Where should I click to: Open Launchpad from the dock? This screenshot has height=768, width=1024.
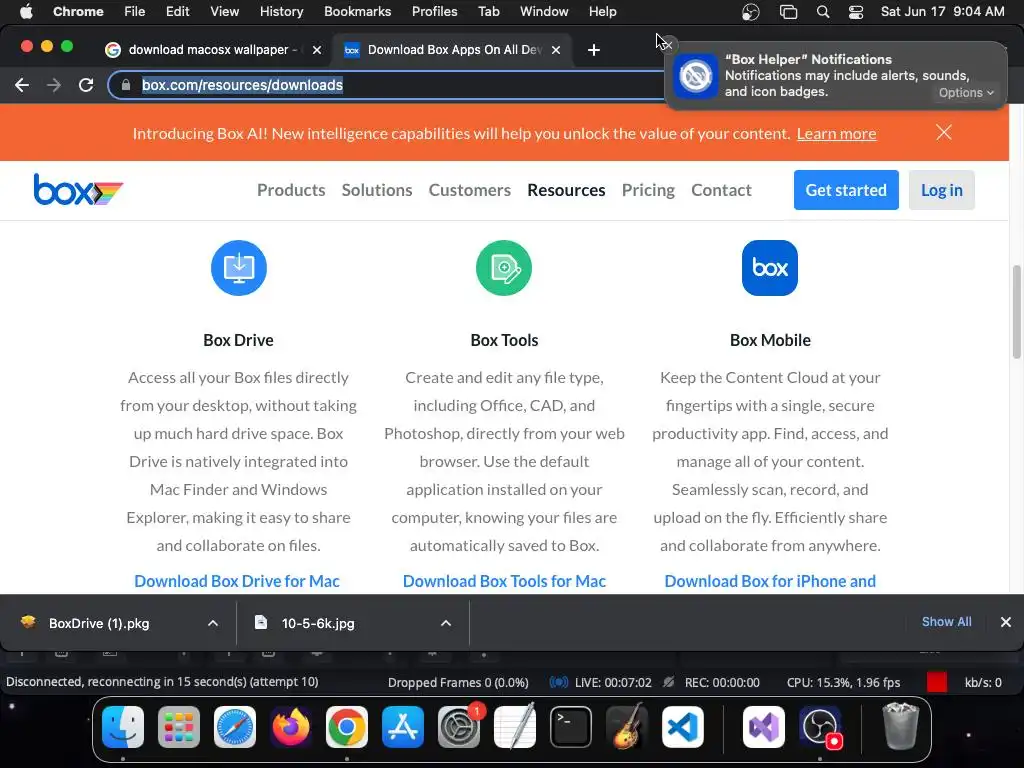(x=179, y=727)
